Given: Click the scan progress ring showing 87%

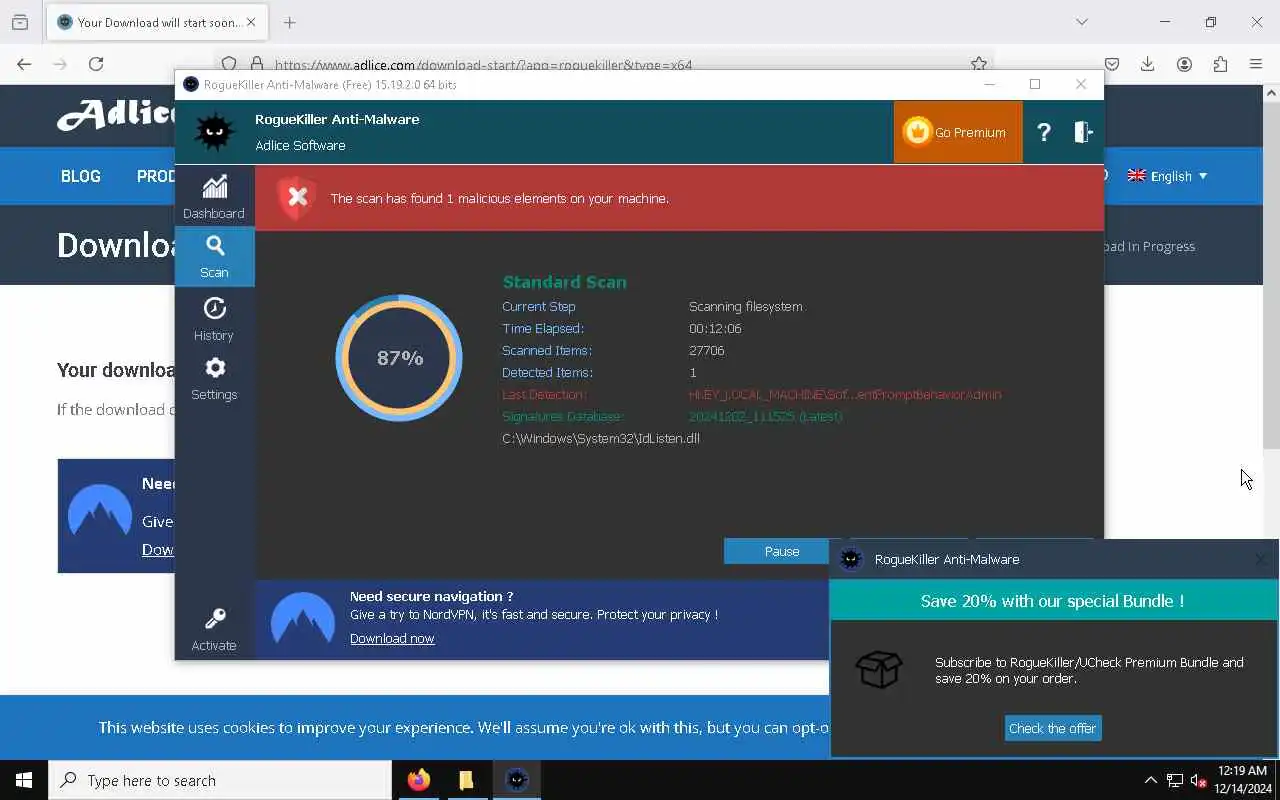Looking at the screenshot, I should coord(399,357).
